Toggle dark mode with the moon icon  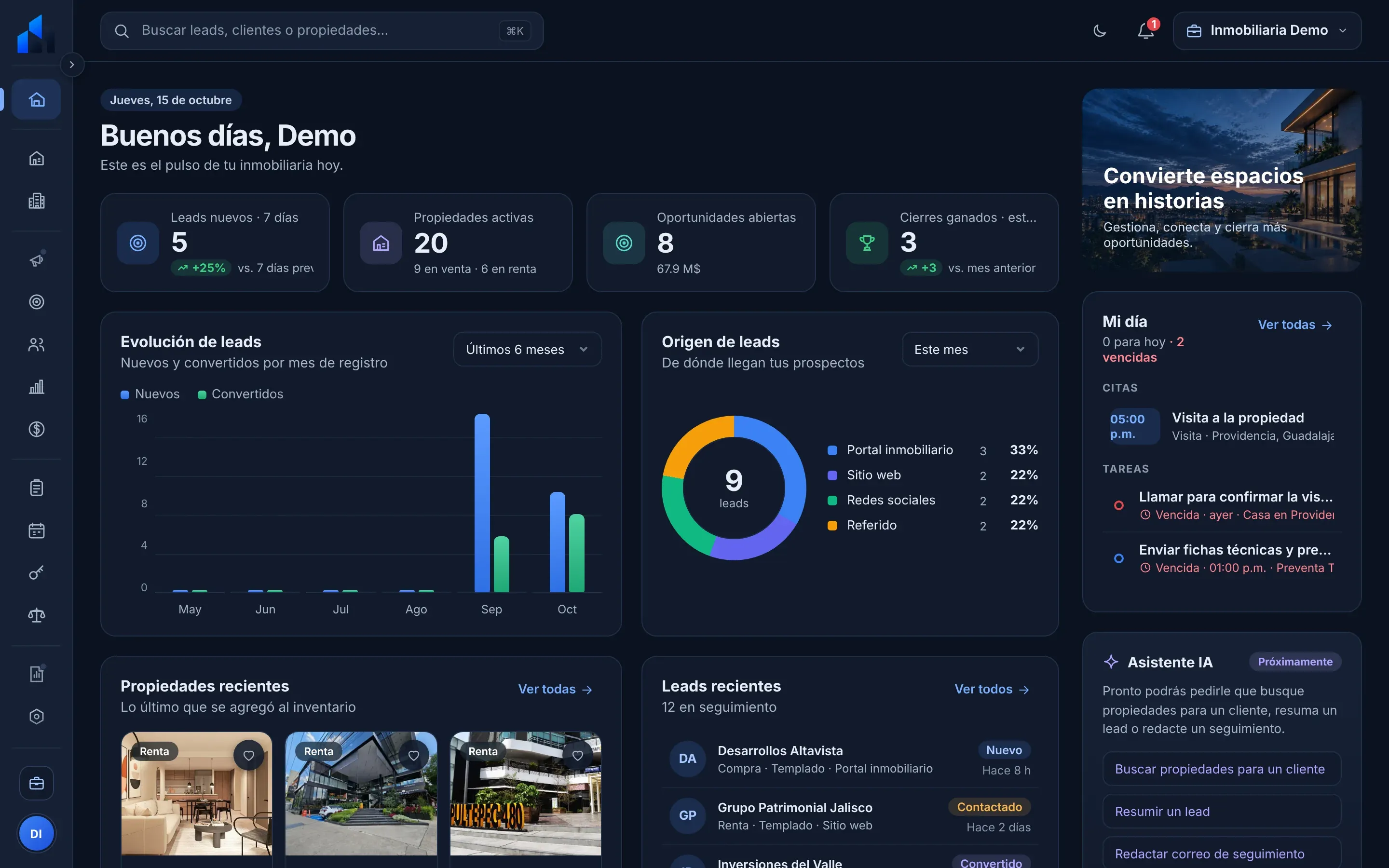tap(1100, 30)
